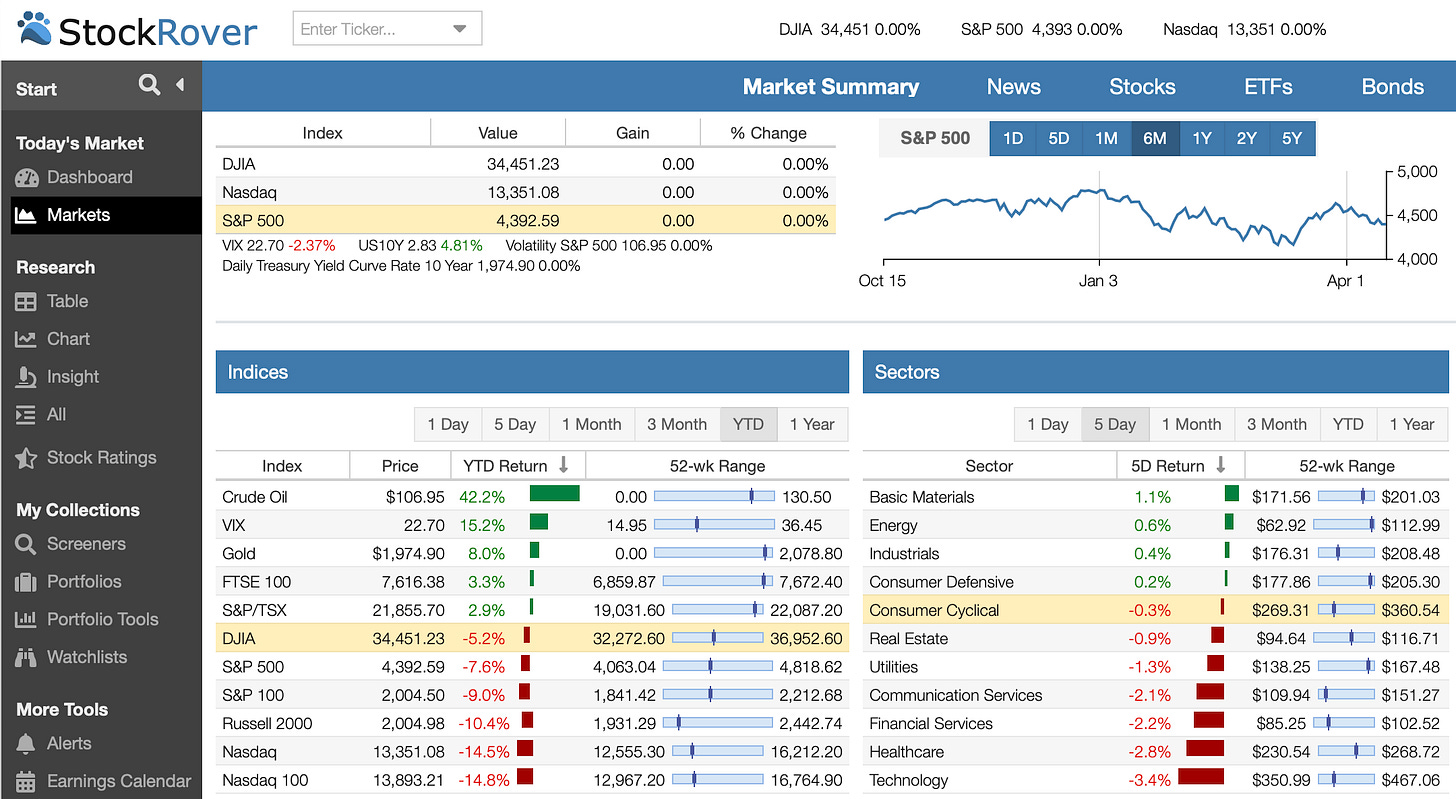This screenshot has width=1456, height=799.
Task: Set S&P 500 chart to 6M
Action: tap(1155, 138)
